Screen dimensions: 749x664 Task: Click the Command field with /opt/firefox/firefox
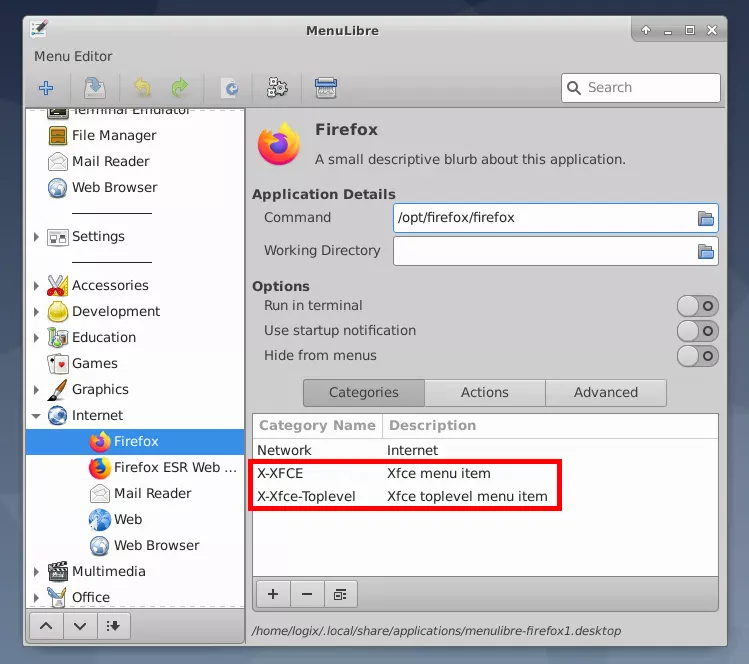556,218
